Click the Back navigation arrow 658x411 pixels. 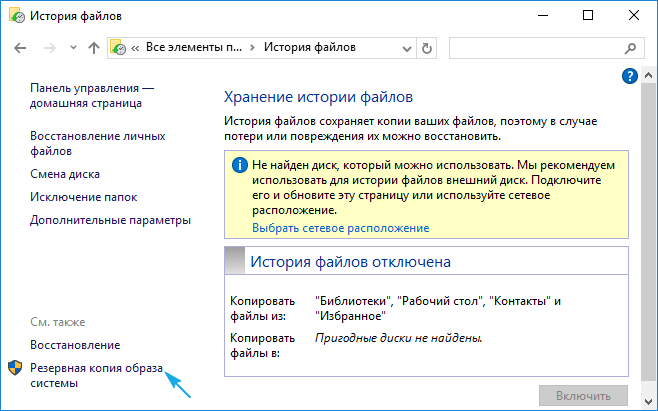(x=22, y=47)
